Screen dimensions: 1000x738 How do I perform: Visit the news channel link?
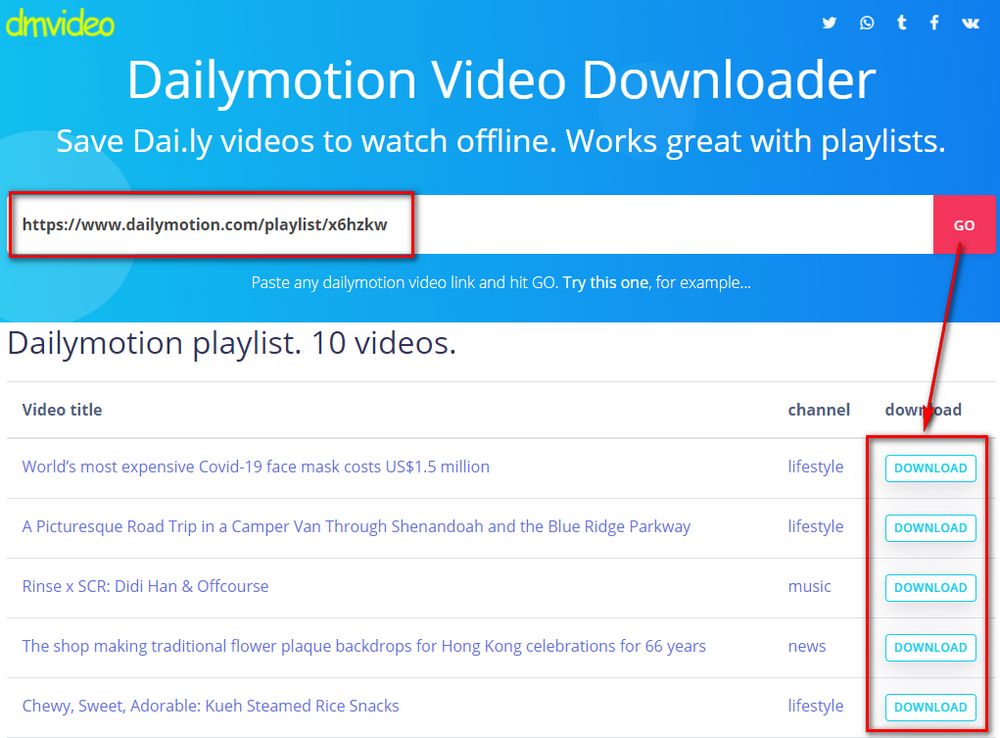[807, 647]
